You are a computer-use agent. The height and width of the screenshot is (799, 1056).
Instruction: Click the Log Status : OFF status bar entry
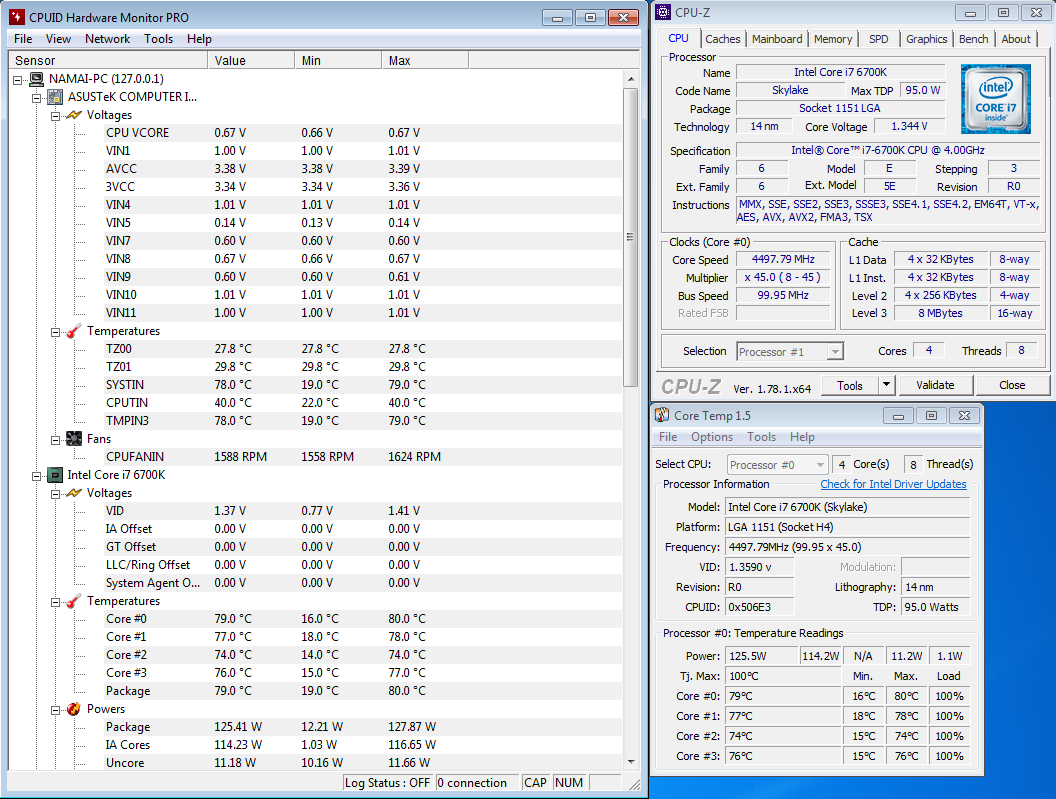click(x=387, y=783)
